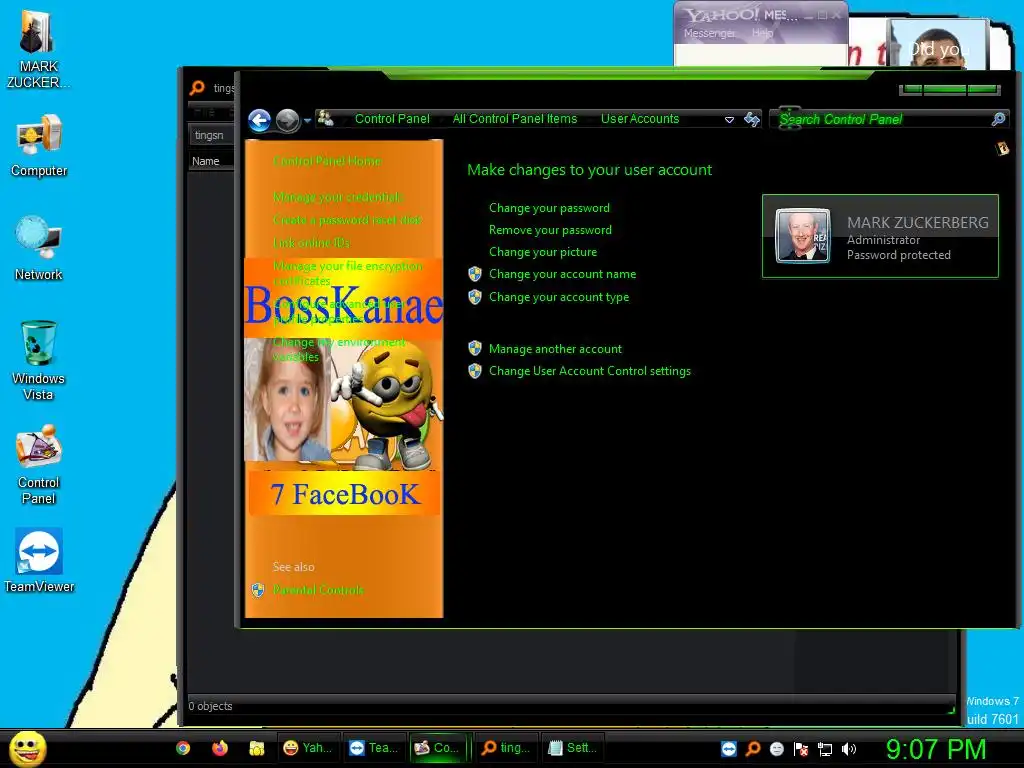
Task: Launch Firefox from the taskbar
Action: [220, 748]
